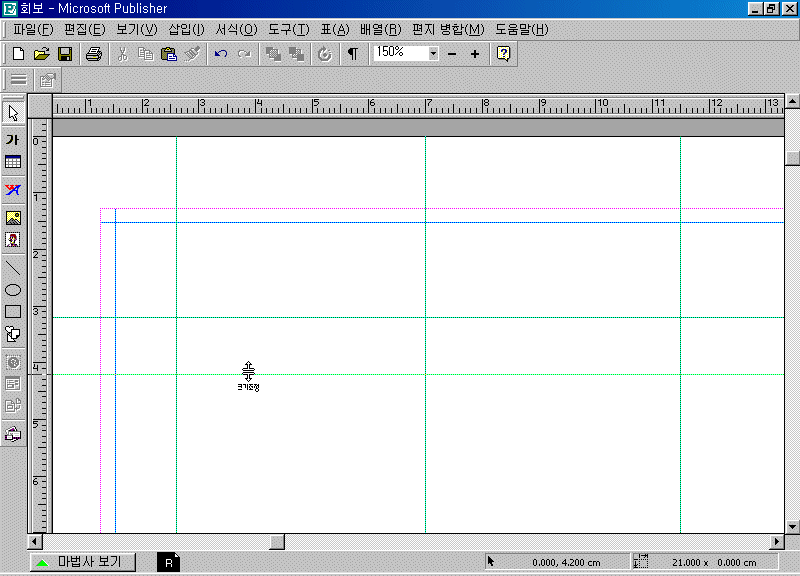Image resolution: width=800 pixels, height=576 pixels.
Task: Click the 150% zoom value field
Action: (x=401, y=53)
